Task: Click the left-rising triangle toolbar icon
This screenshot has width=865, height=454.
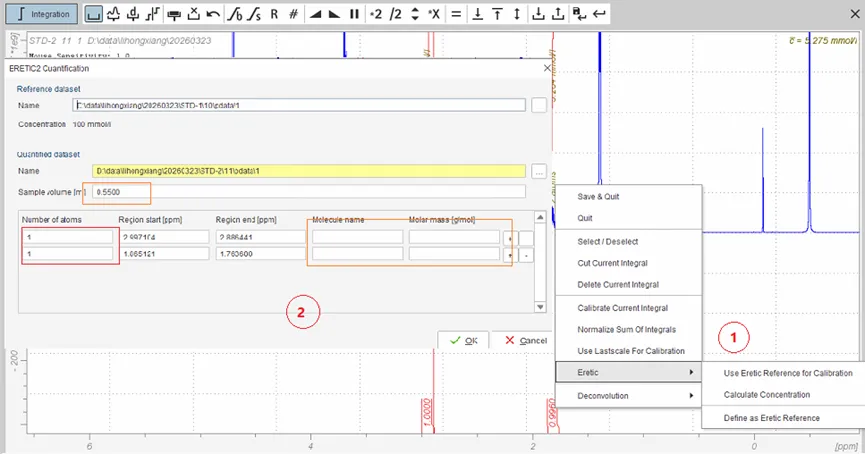Action: tap(315, 14)
